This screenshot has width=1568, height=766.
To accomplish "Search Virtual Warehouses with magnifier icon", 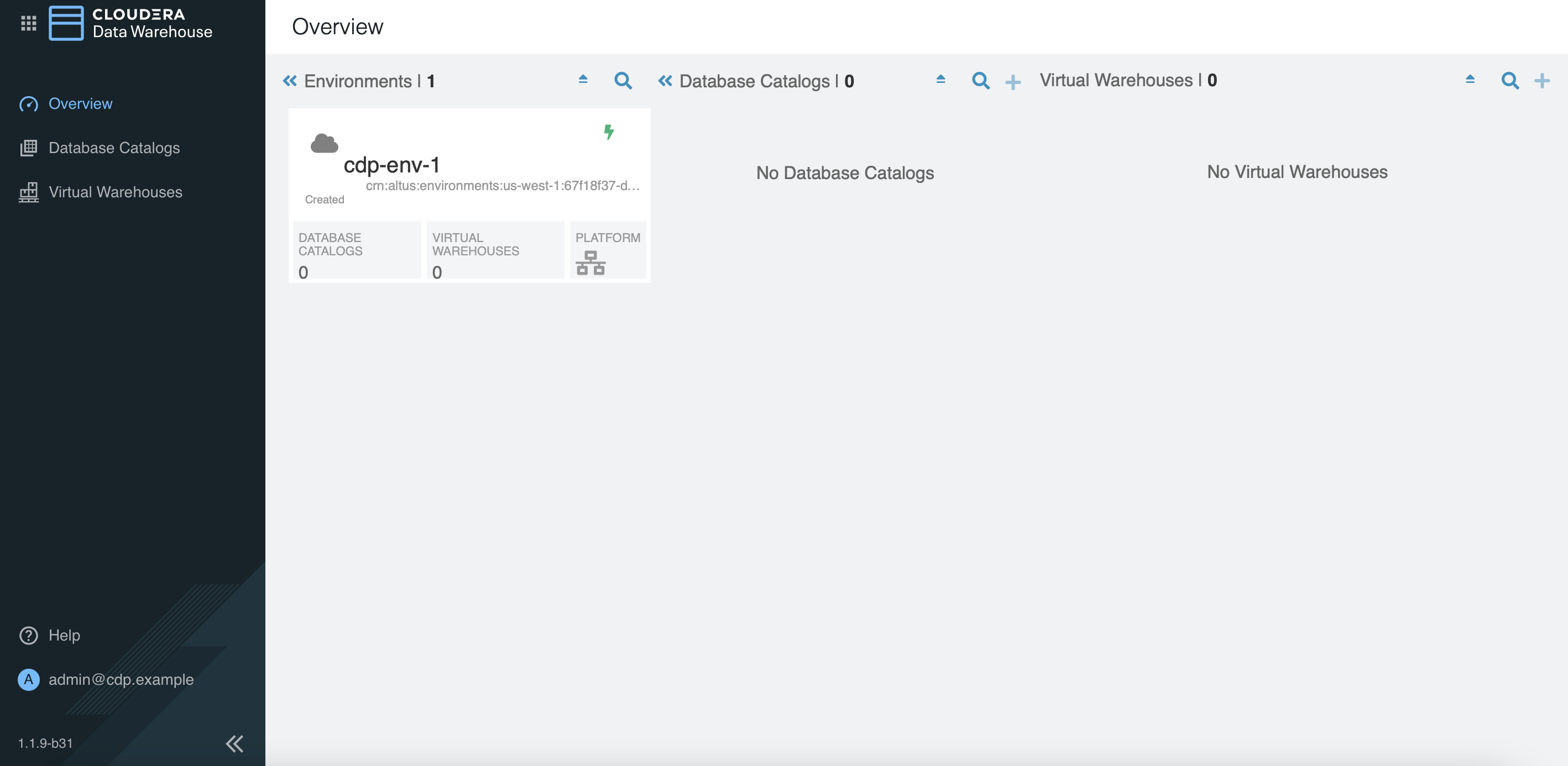I will pyautogui.click(x=1509, y=80).
